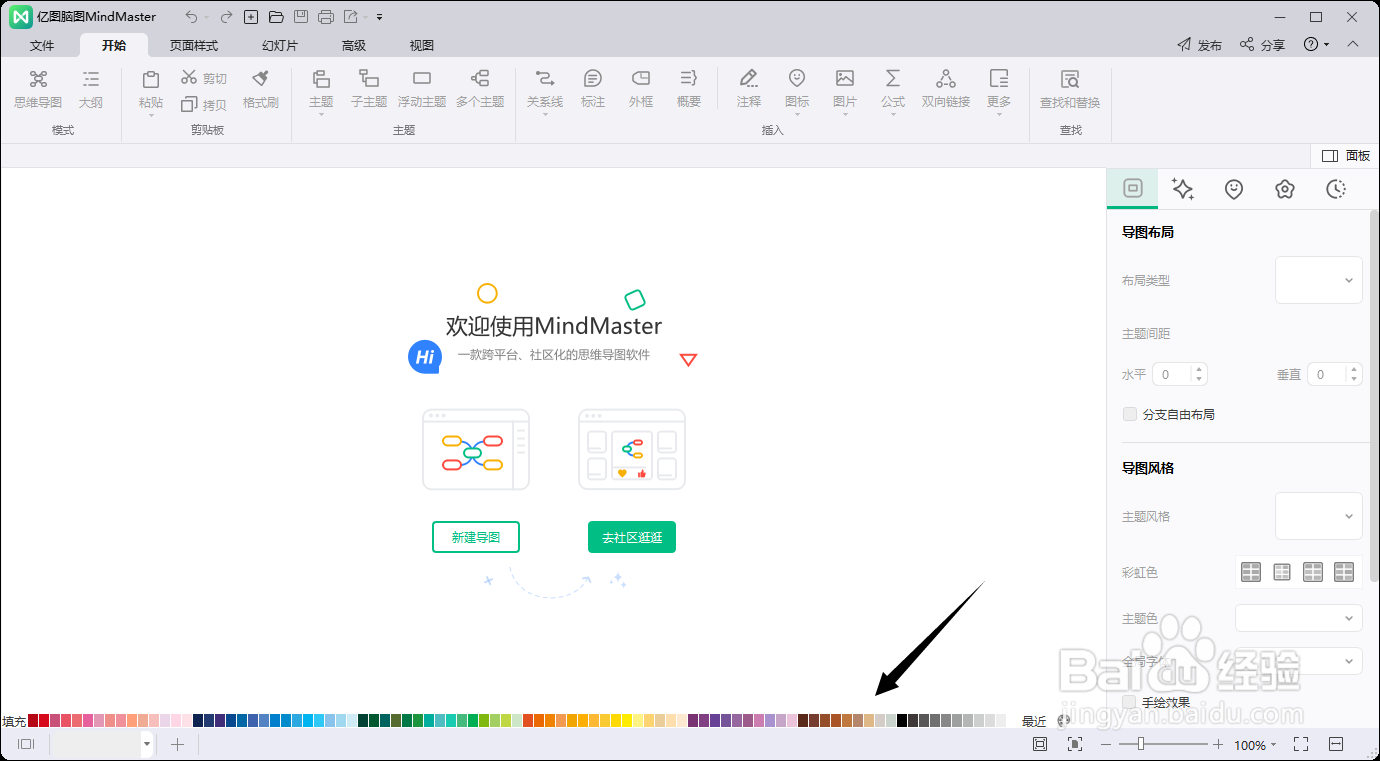Click the zoom slider handle
The width and height of the screenshot is (1380, 761).
coord(1139,744)
